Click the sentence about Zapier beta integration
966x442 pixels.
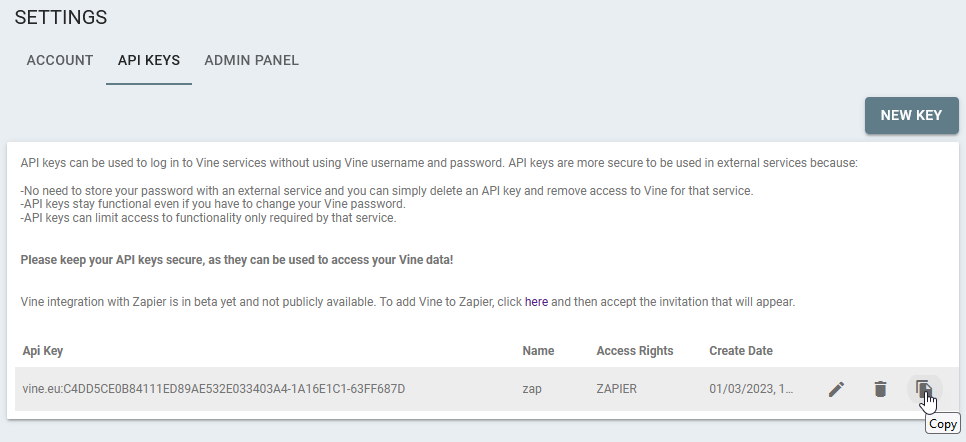[x=408, y=302]
